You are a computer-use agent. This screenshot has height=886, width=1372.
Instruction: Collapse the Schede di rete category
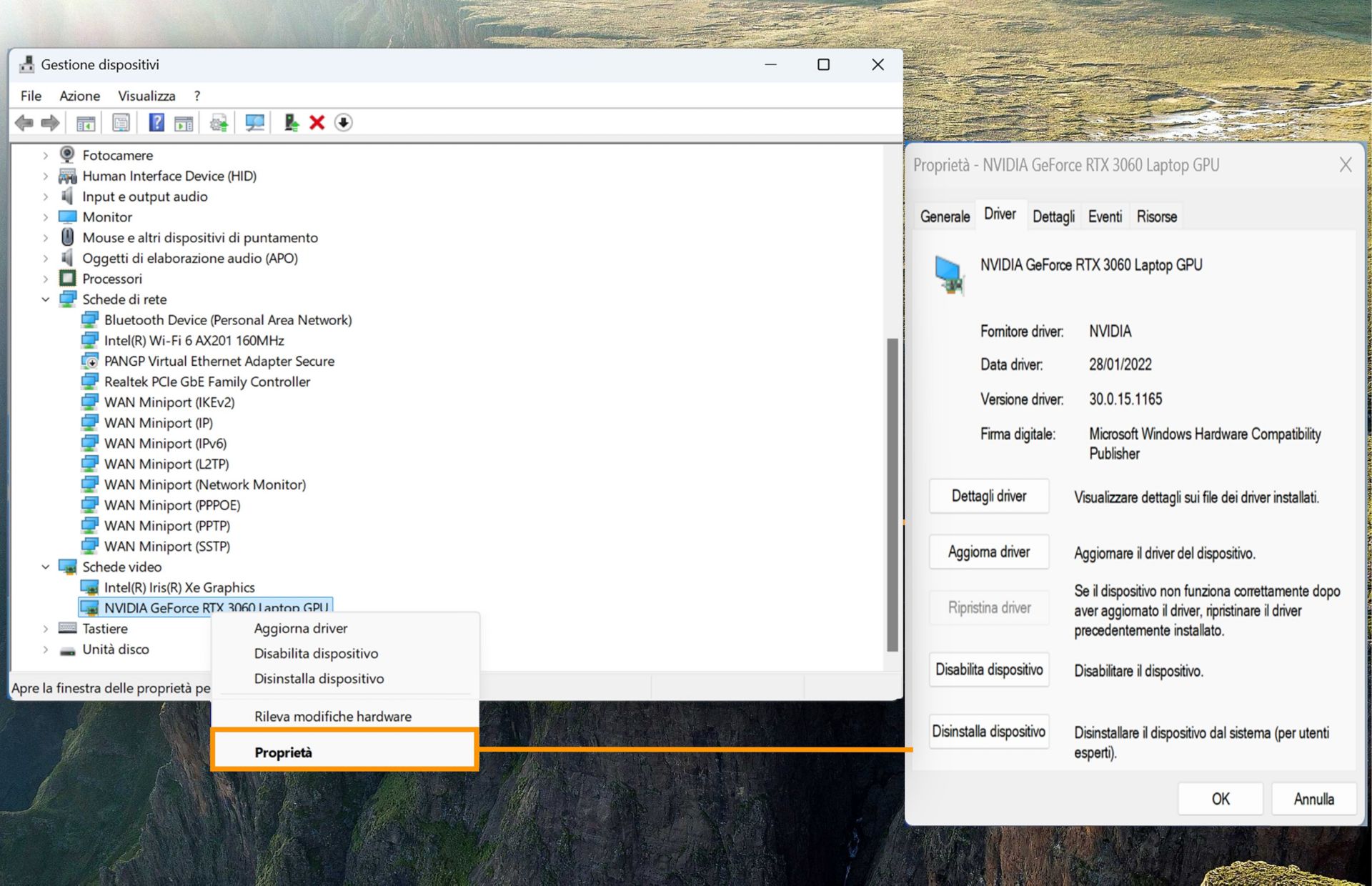[46, 299]
